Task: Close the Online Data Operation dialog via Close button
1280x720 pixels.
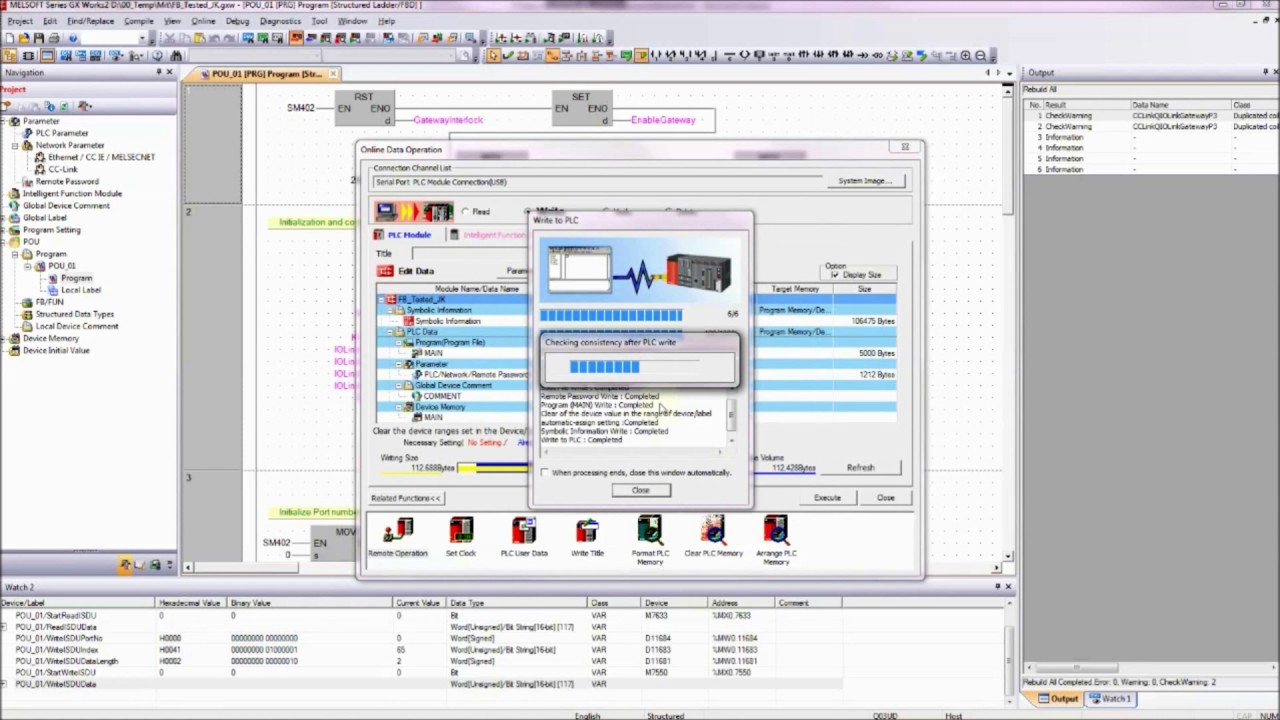Action: 886,498
